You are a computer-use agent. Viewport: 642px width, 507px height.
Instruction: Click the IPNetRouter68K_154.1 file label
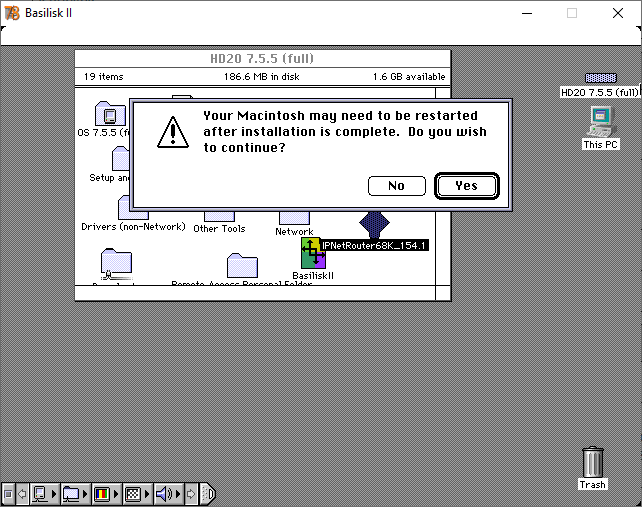(374, 245)
